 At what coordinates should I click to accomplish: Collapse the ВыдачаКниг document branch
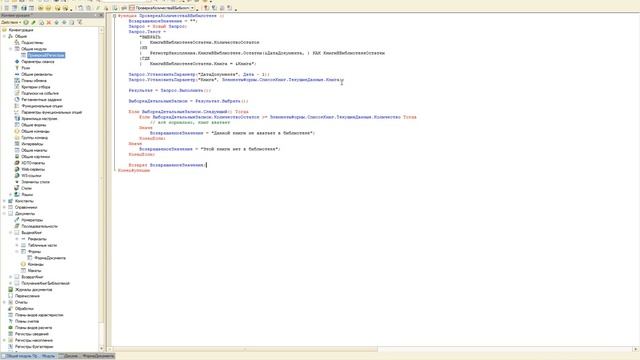(11, 233)
